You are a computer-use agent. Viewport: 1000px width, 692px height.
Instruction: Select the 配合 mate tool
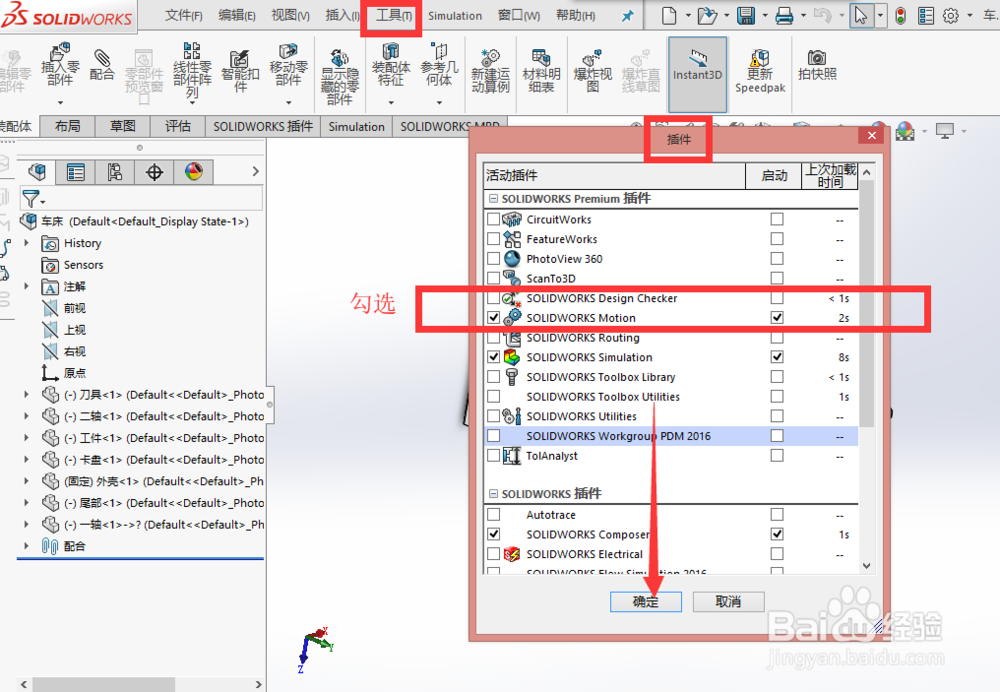101,64
